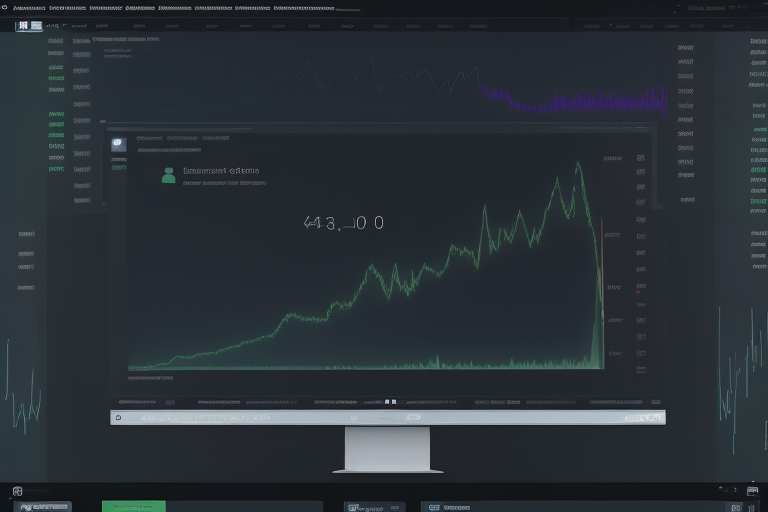Click the bars icon in the top-left toolbar
The image size is (768, 512).
point(23,25)
